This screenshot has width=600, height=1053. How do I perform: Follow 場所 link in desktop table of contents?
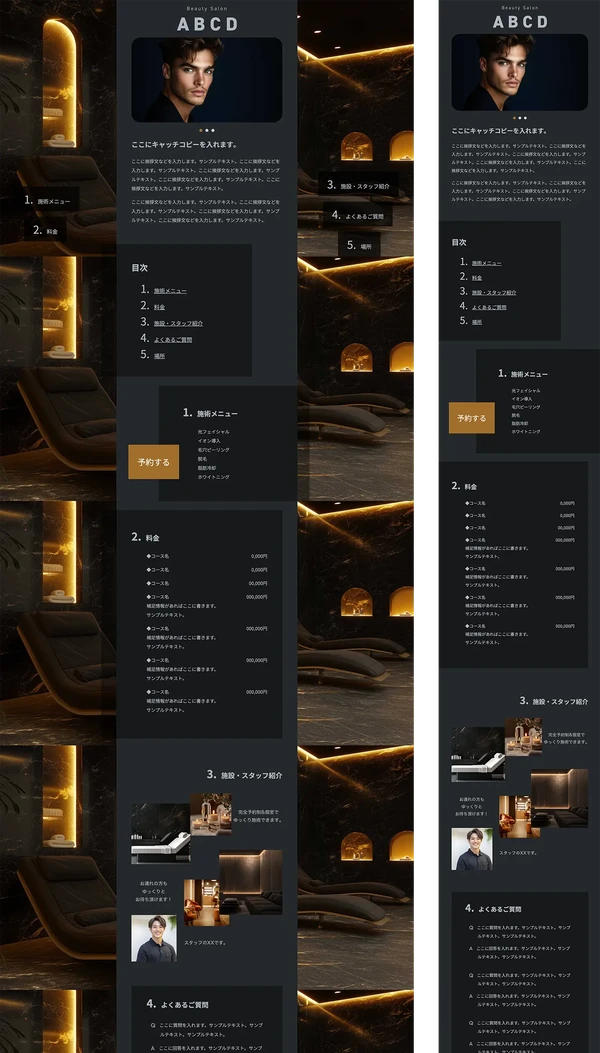click(x=159, y=355)
